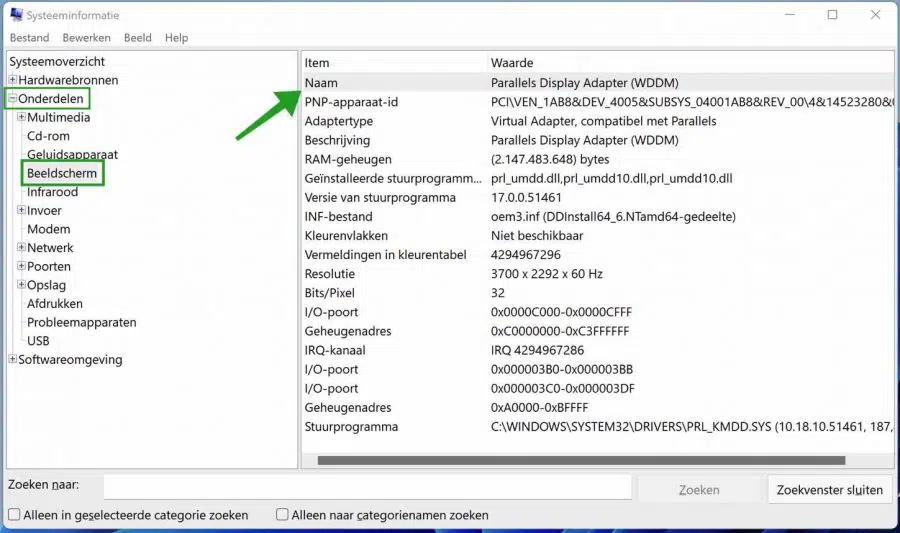
Task: Select the RAM-geheugen row
Action: 598,159
